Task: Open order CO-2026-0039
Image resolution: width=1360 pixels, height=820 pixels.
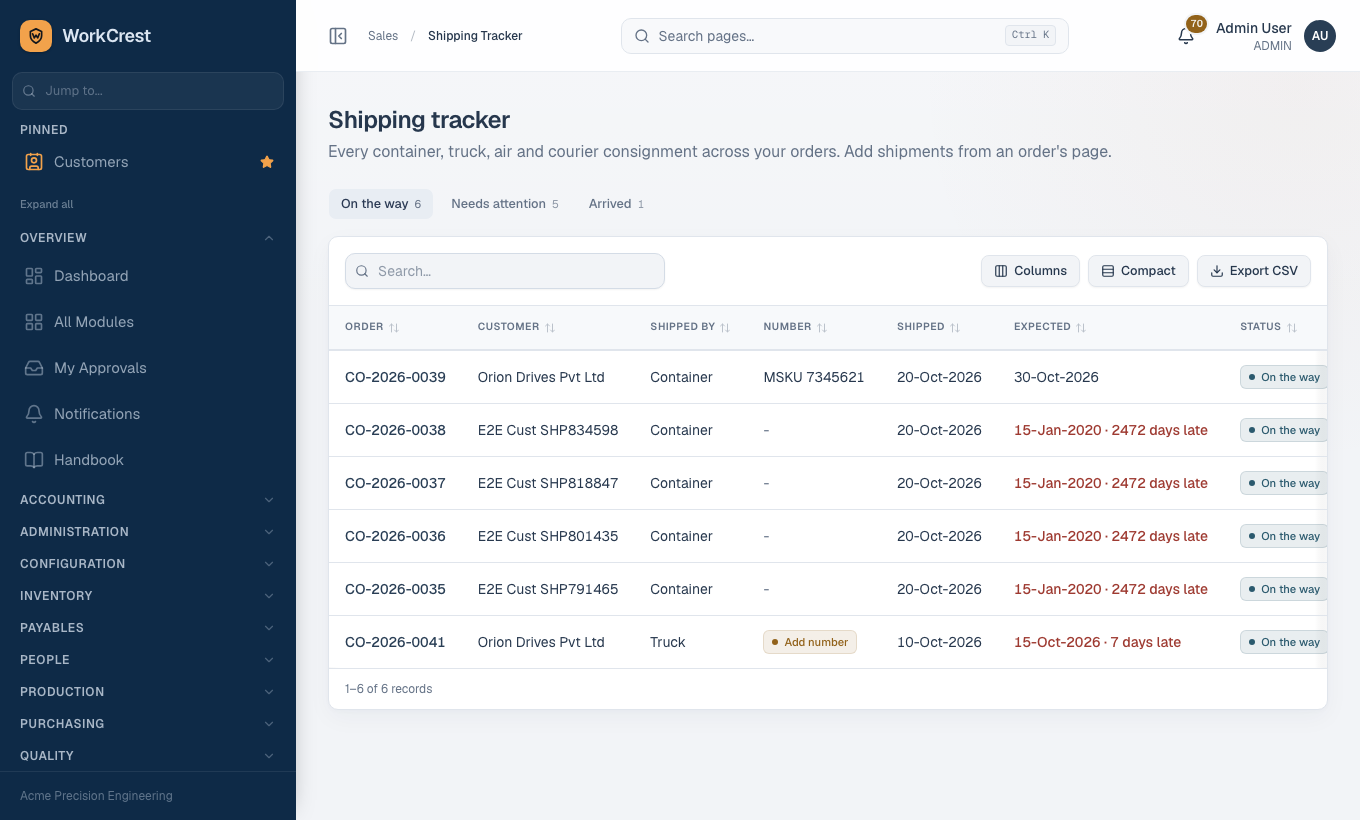Action: [395, 377]
